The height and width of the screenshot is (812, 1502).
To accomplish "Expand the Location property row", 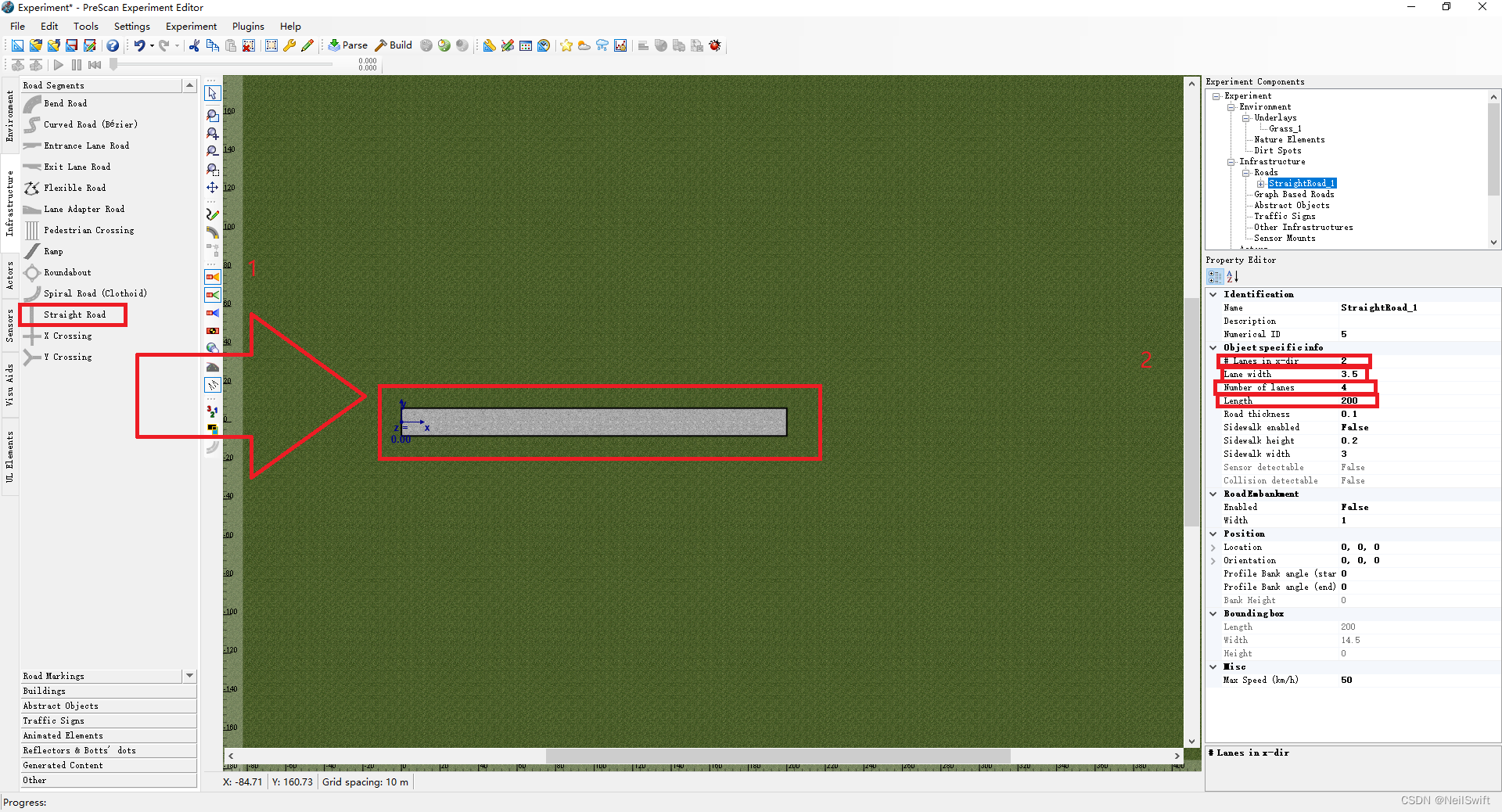I will [x=1213, y=548].
